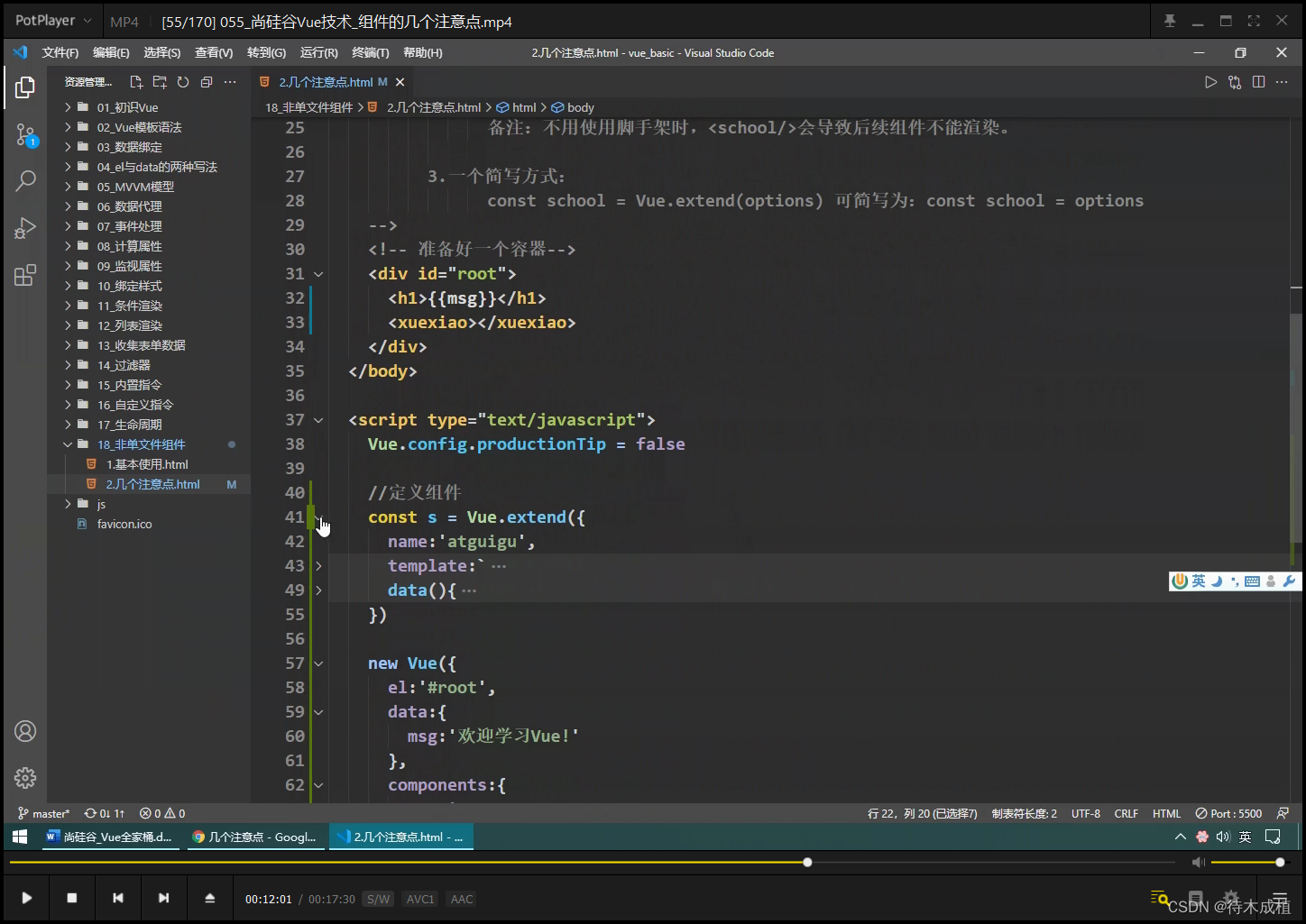Open Windows Start menu in video
This screenshot has height=924, width=1306.
click(x=20, y=837)
